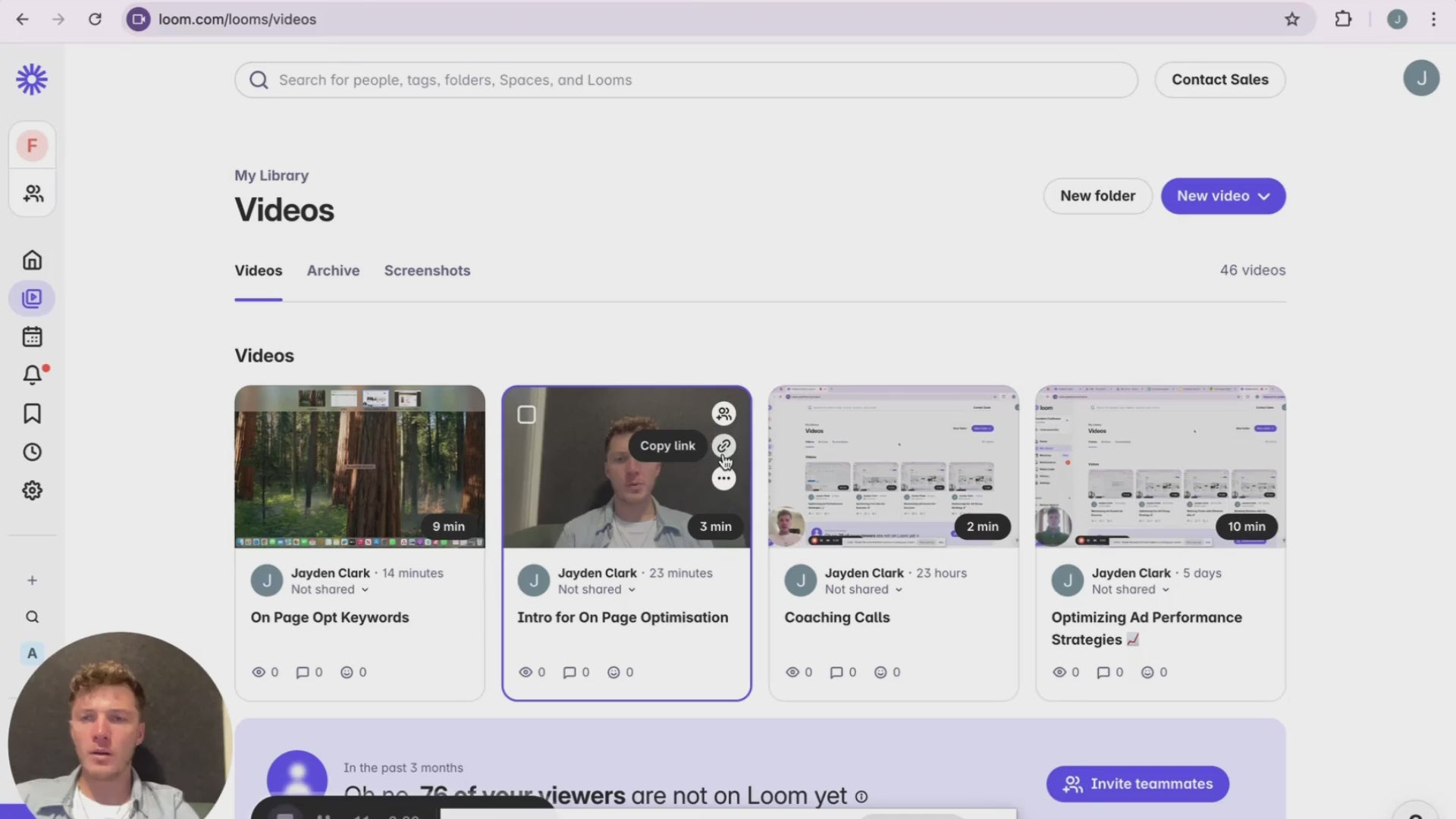Click the Contact Sales button
Viewport: 1456px width, 819px height.
(x=1219, y=80)
